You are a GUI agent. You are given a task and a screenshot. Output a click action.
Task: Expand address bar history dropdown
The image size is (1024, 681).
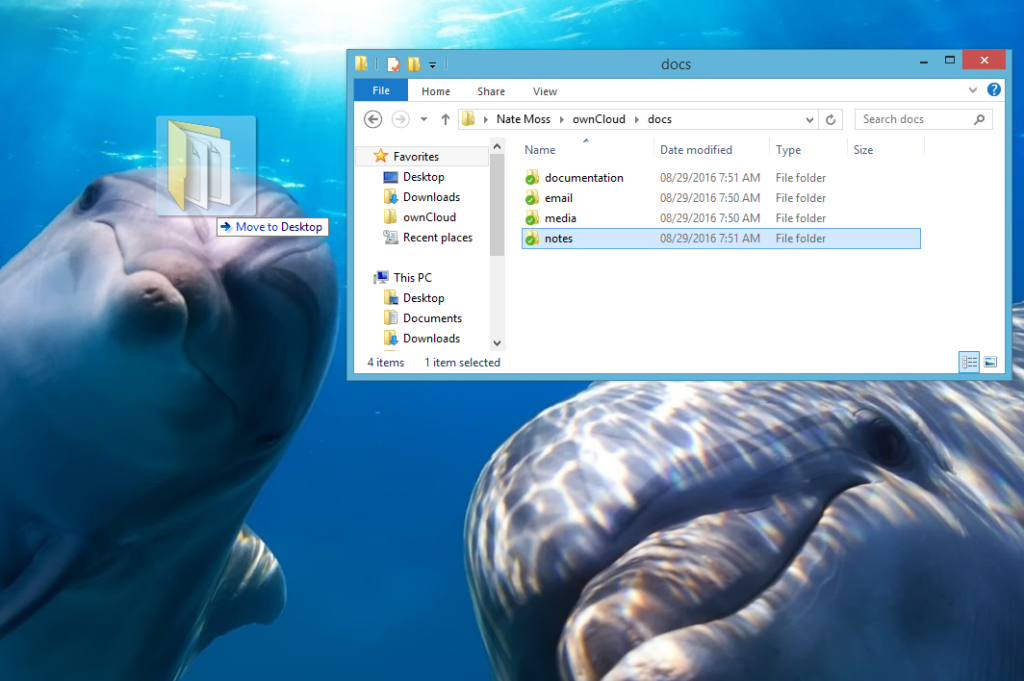click(x=809, y=119)
